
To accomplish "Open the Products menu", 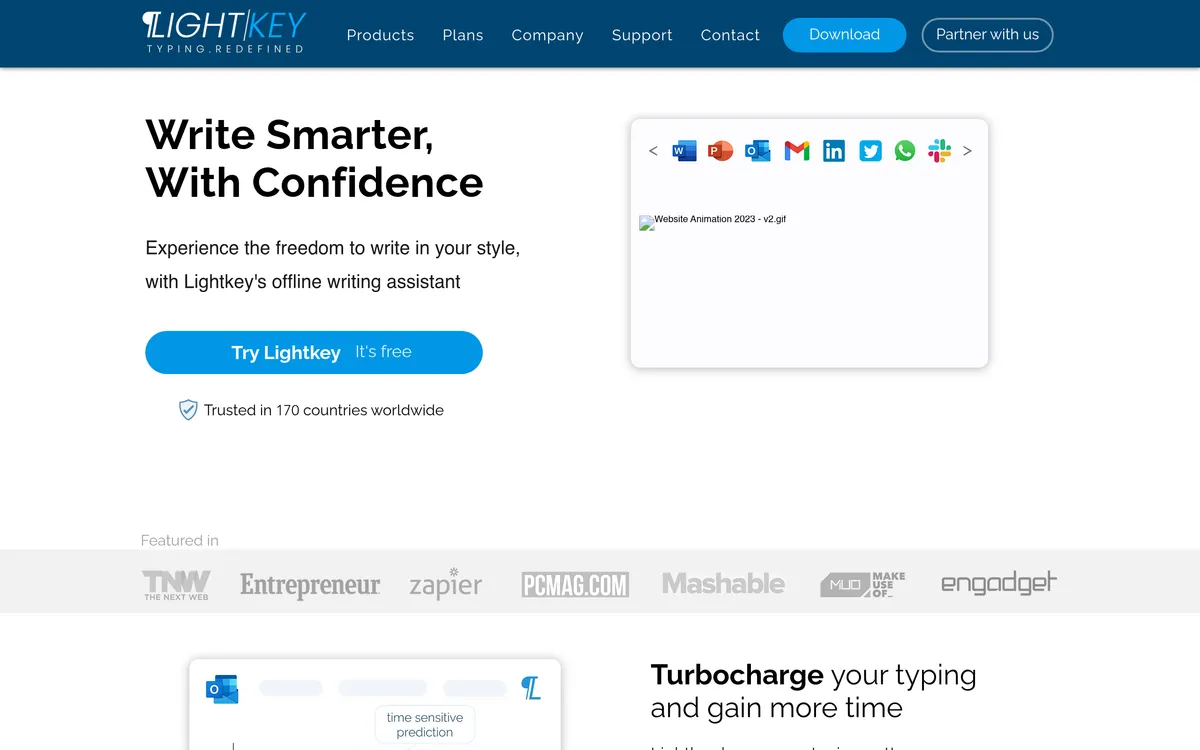I will point(380,35).
